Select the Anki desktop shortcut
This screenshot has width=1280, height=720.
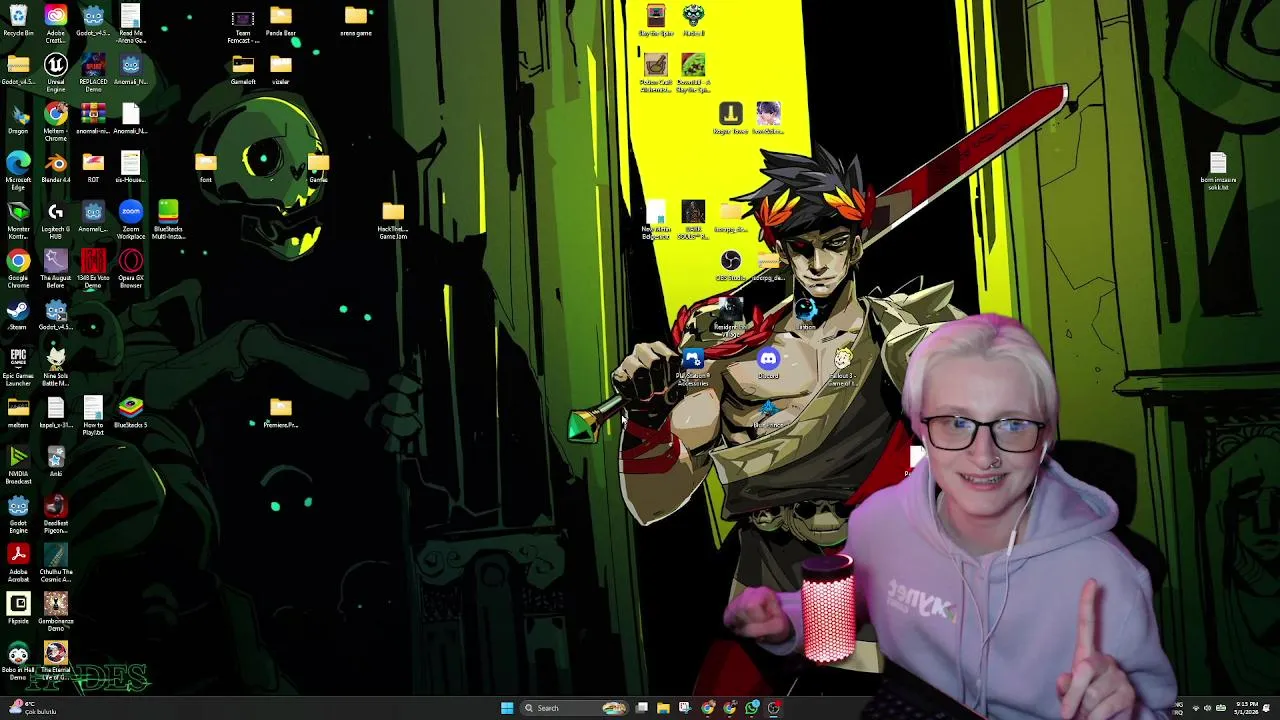[56, 461]
